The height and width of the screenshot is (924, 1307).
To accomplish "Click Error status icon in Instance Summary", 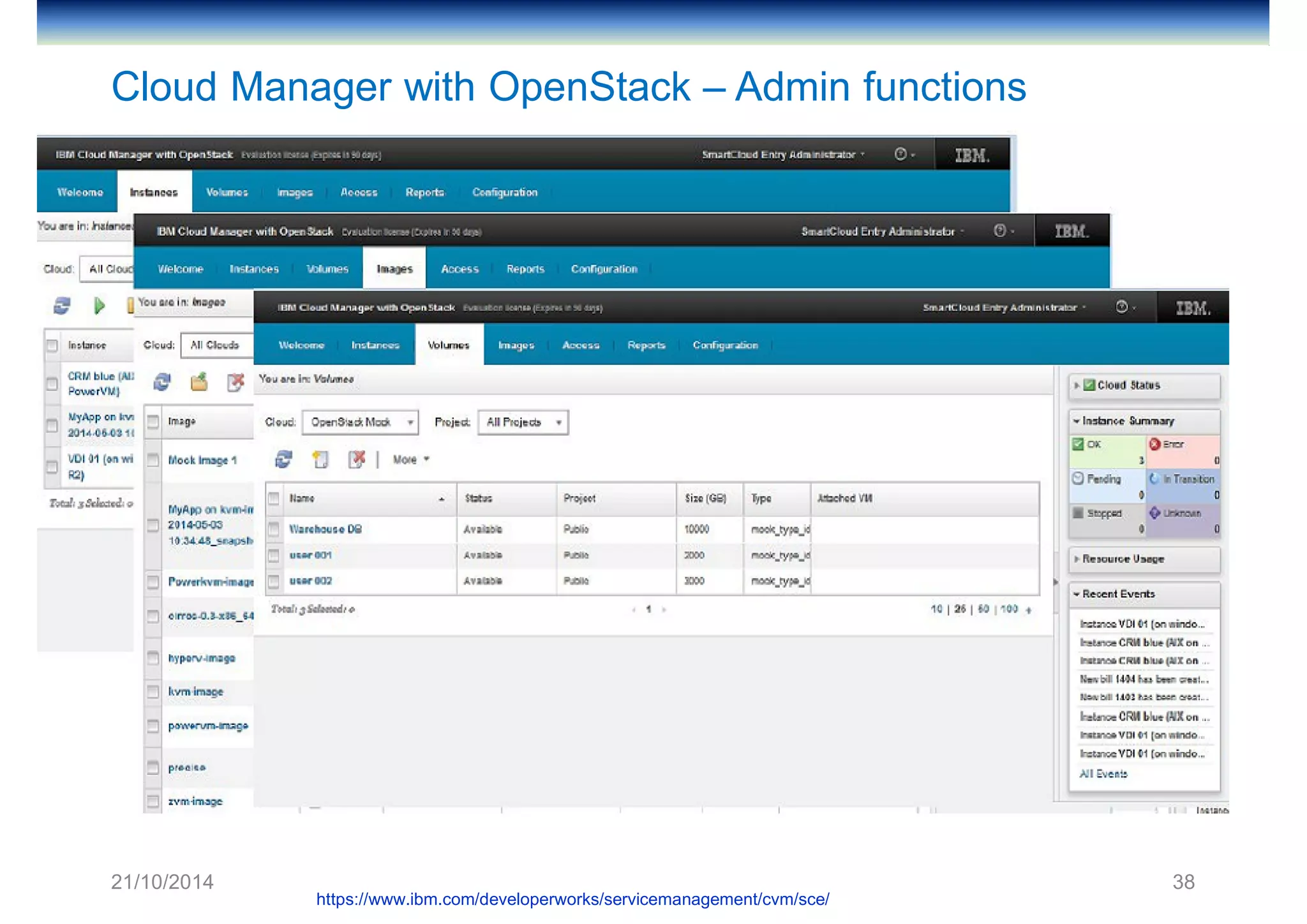I will (1154, 444).
